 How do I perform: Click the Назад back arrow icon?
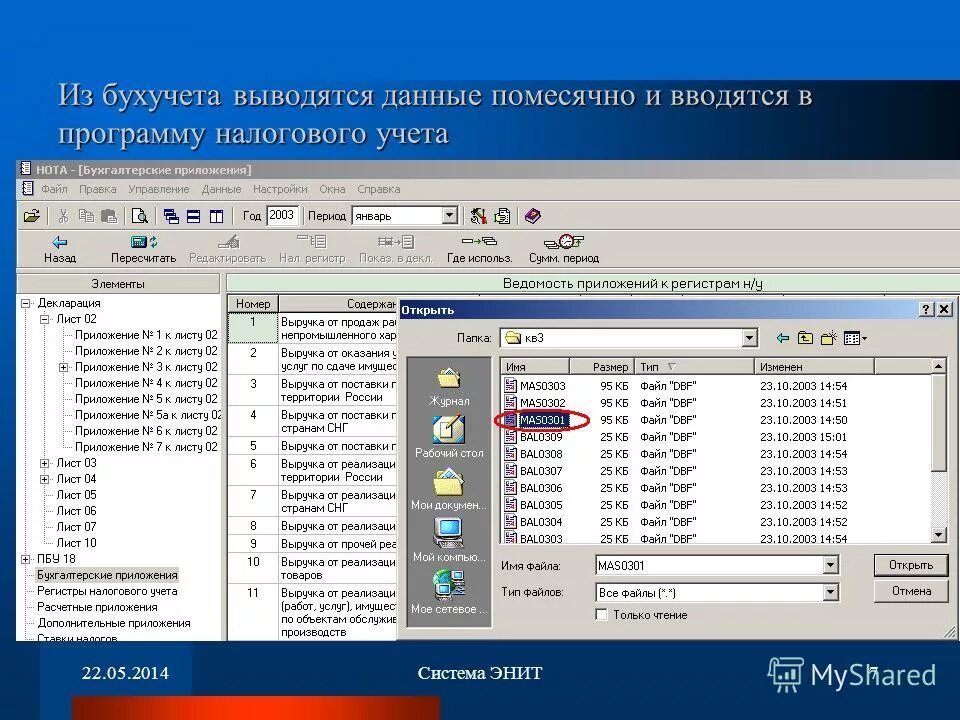60,241
